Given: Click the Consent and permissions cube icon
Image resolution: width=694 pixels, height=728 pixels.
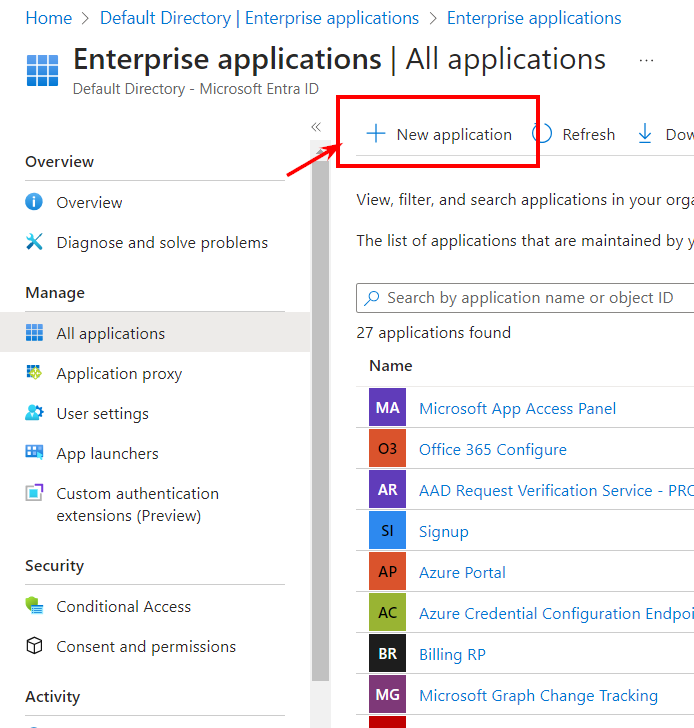Looking at the screenshot, I should 34,646.
